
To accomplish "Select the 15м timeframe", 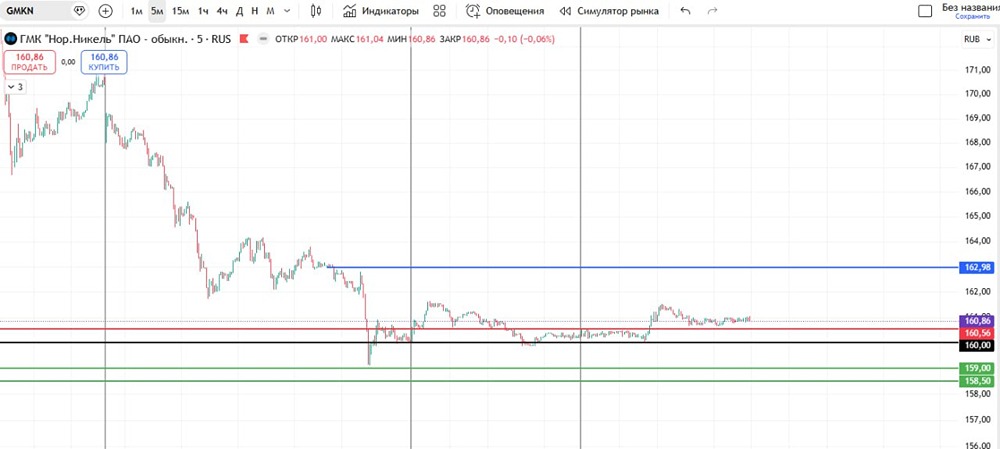I will (180, 11).
